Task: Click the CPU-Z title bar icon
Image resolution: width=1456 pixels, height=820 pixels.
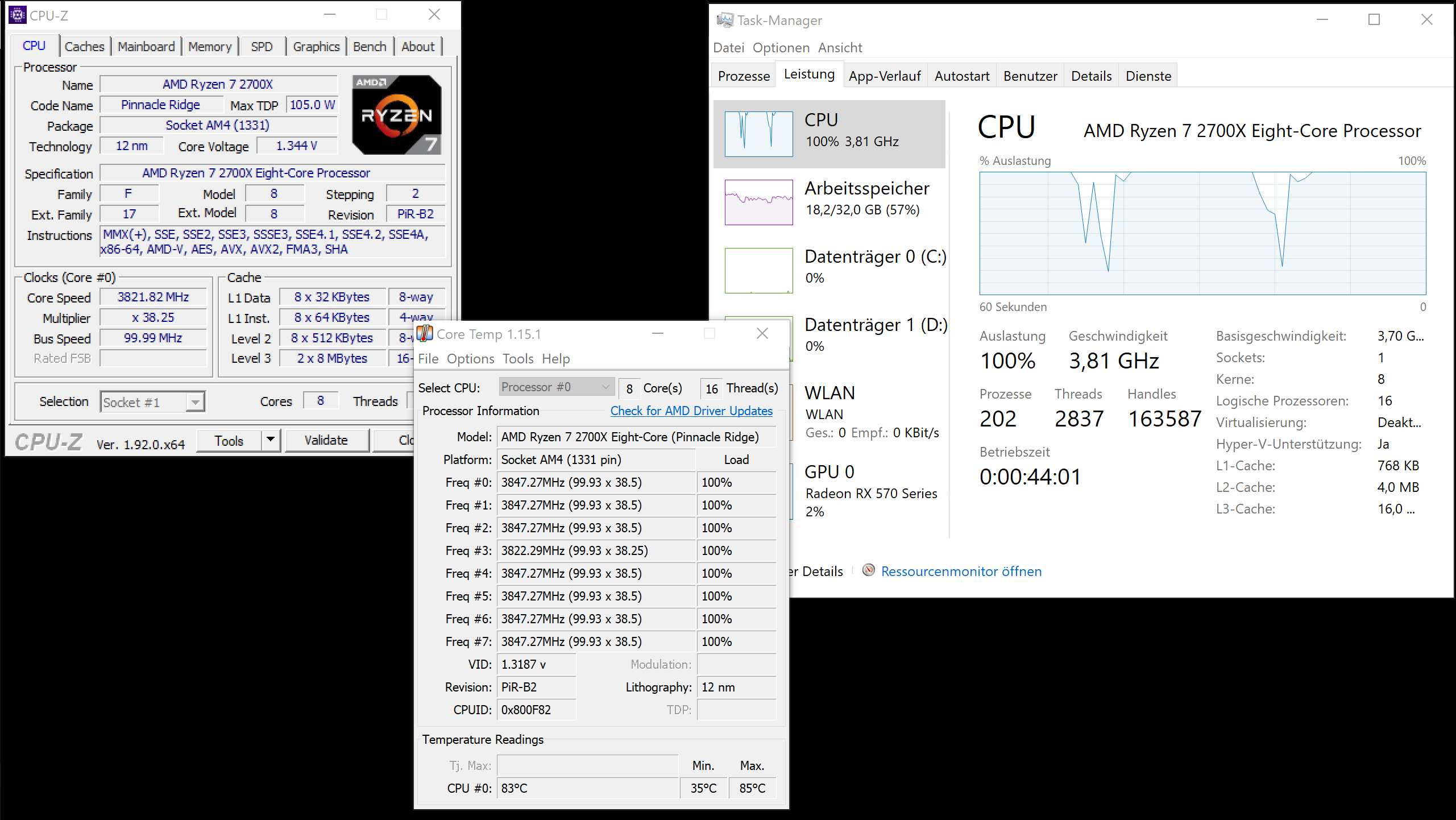Action: click(18, 15)
